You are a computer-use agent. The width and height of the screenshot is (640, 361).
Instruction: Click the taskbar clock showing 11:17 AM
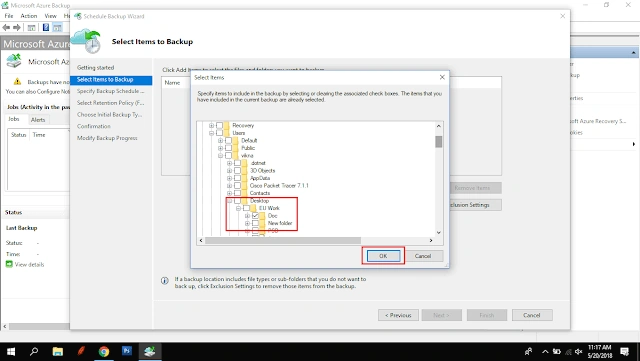tap(600, 351)
